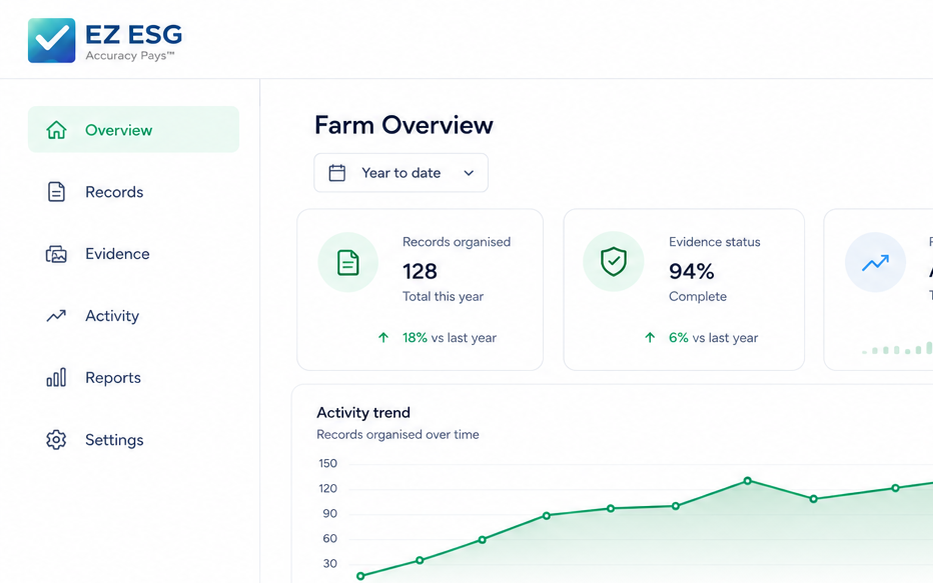This screenshot has height=583, width=933.
Task: Click the highest peak data point on chart
Action: [x=748, y=481]
